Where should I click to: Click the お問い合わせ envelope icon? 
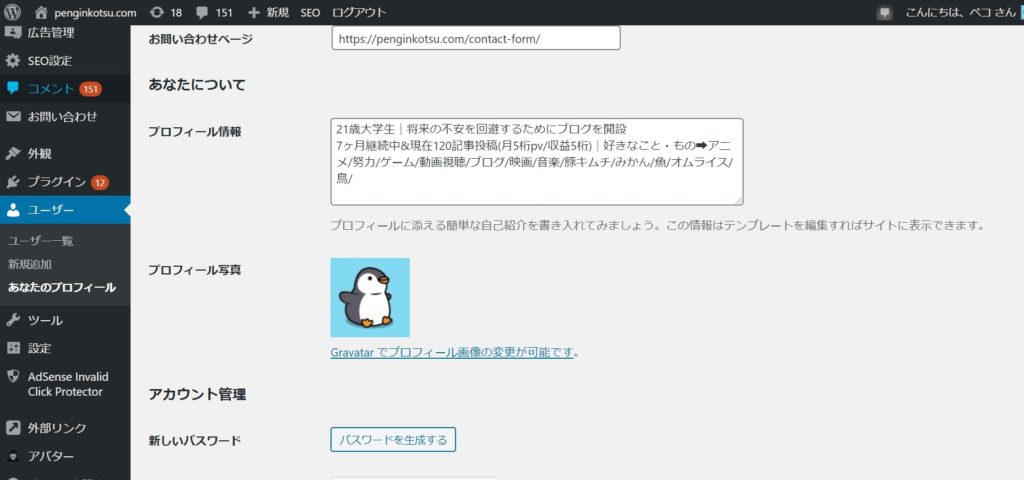click(x=12, y=117)
